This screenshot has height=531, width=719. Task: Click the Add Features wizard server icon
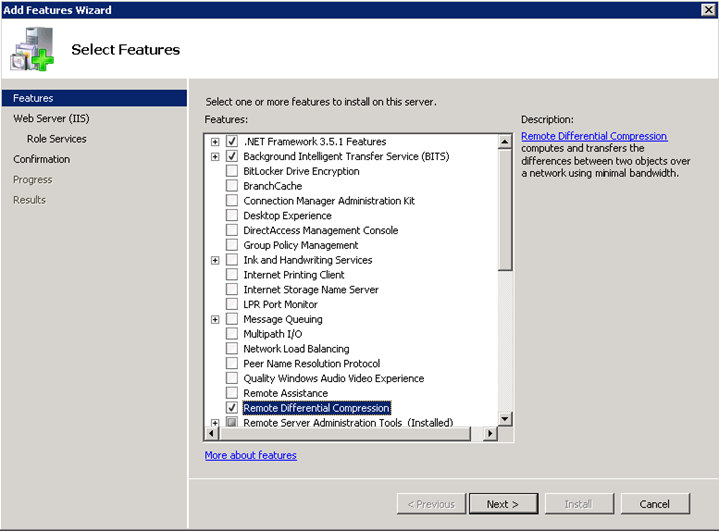(x=32, y=49)
